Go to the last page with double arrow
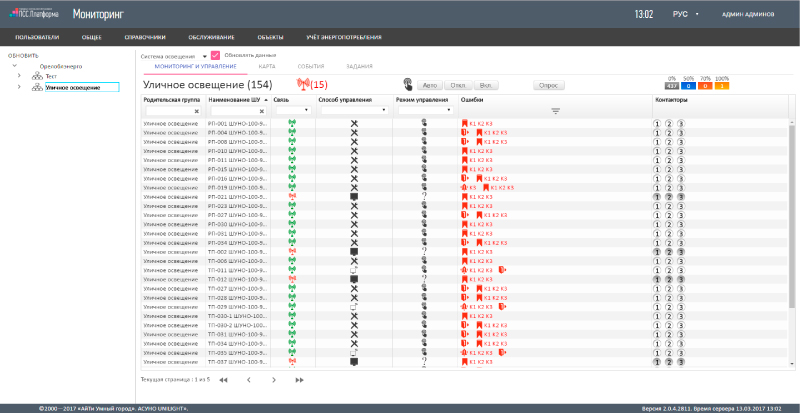Image resolution: width=800 pixels, height=413 pixels. click(x=299, y=380)
